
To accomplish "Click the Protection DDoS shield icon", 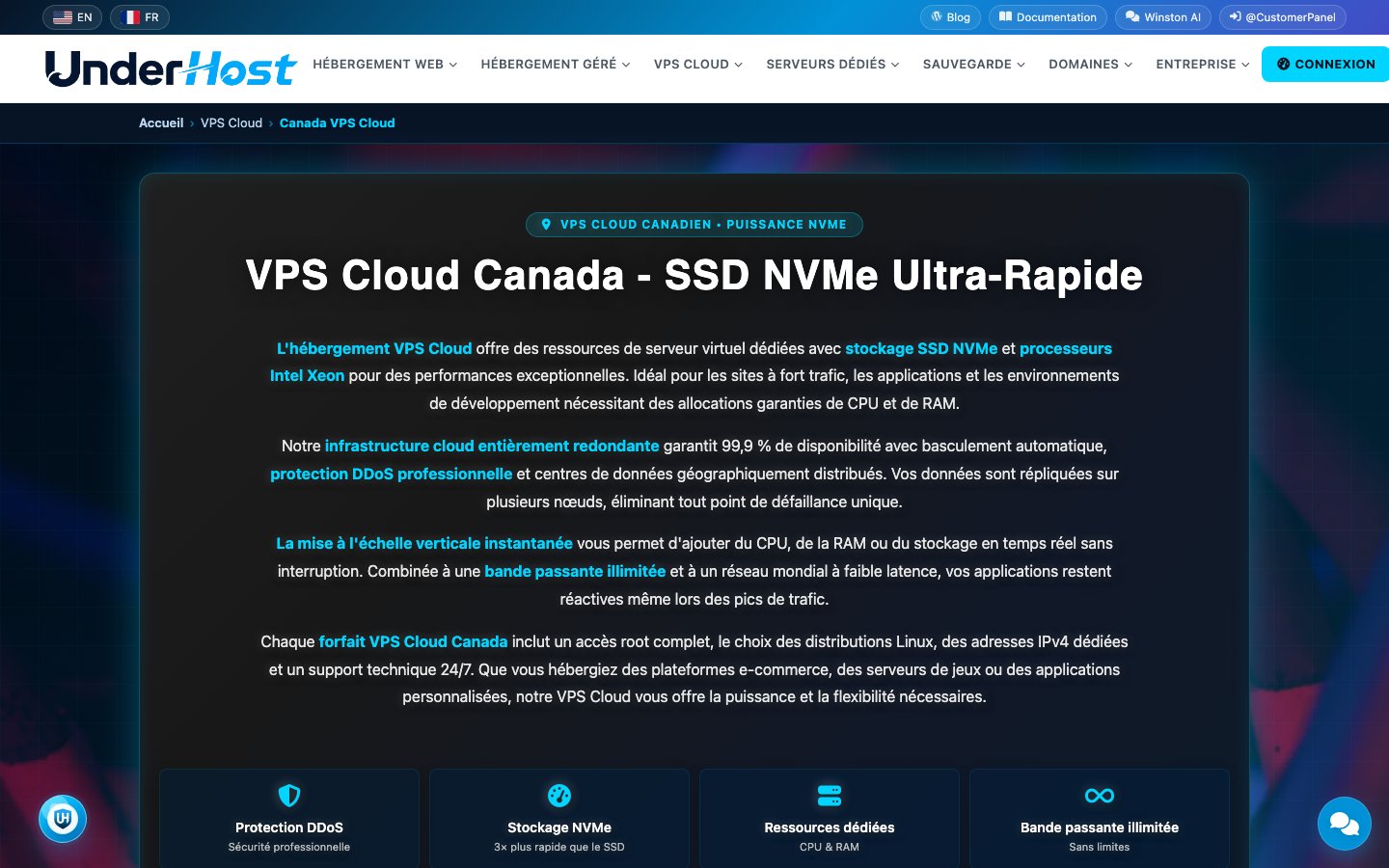I will pyautogui.click(x=289, y=796).
